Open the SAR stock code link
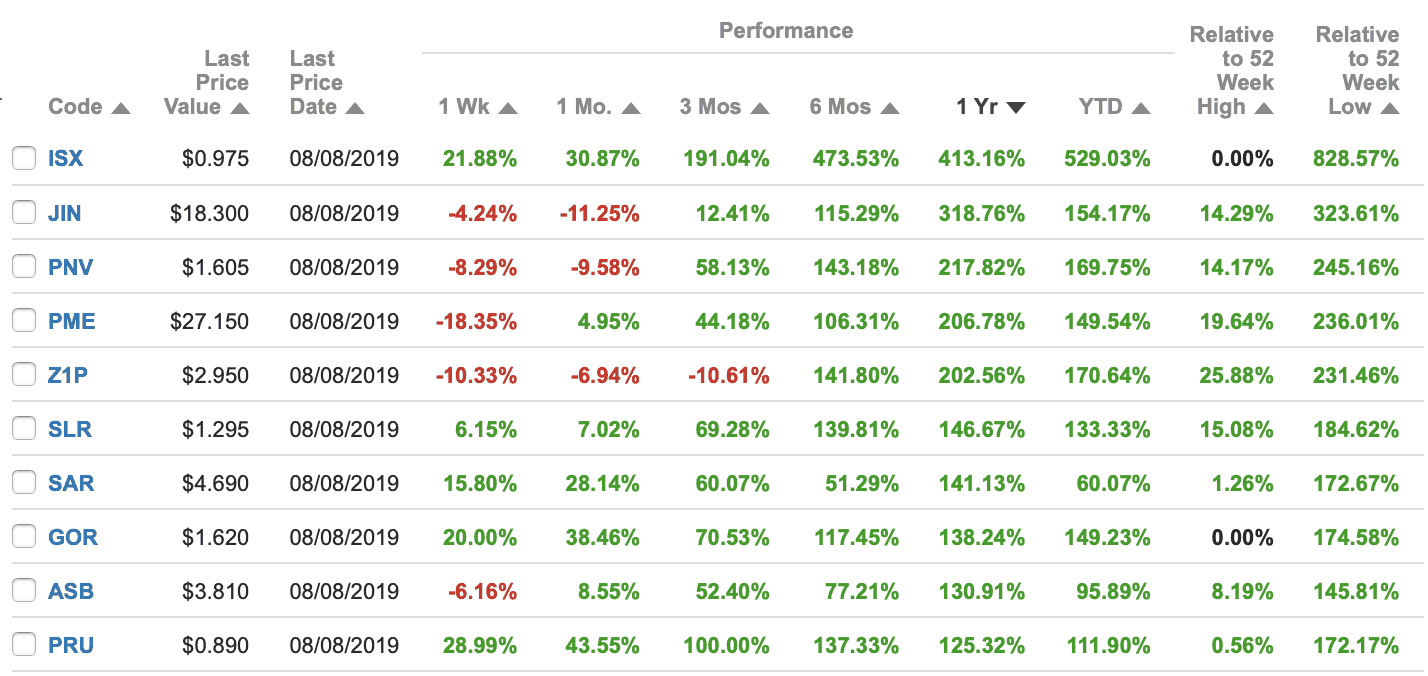Image resolution: width=1428 pixels, height=676 pixels. coord(71,483)
